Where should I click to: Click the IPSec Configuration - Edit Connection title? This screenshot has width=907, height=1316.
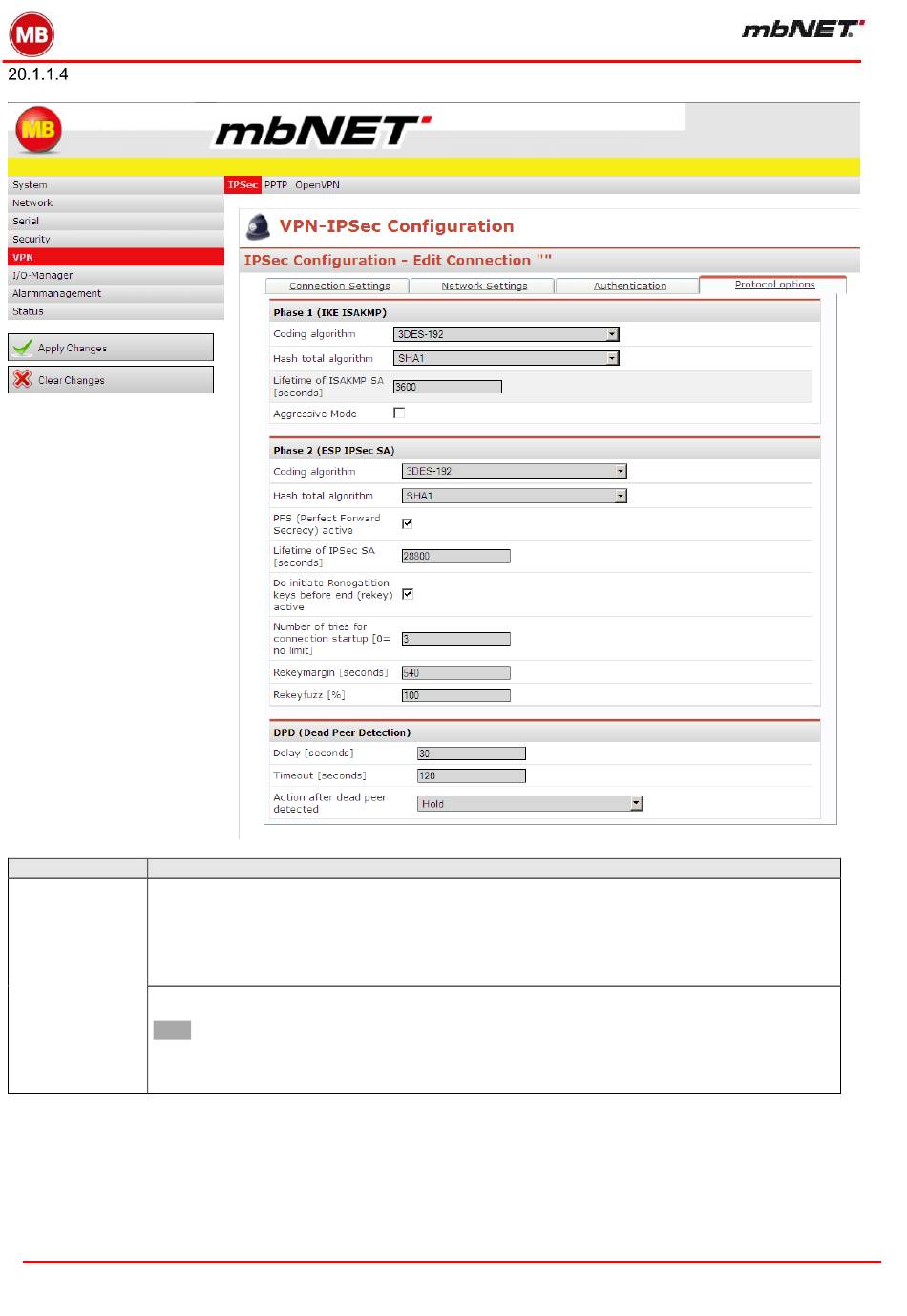point(397,260)
